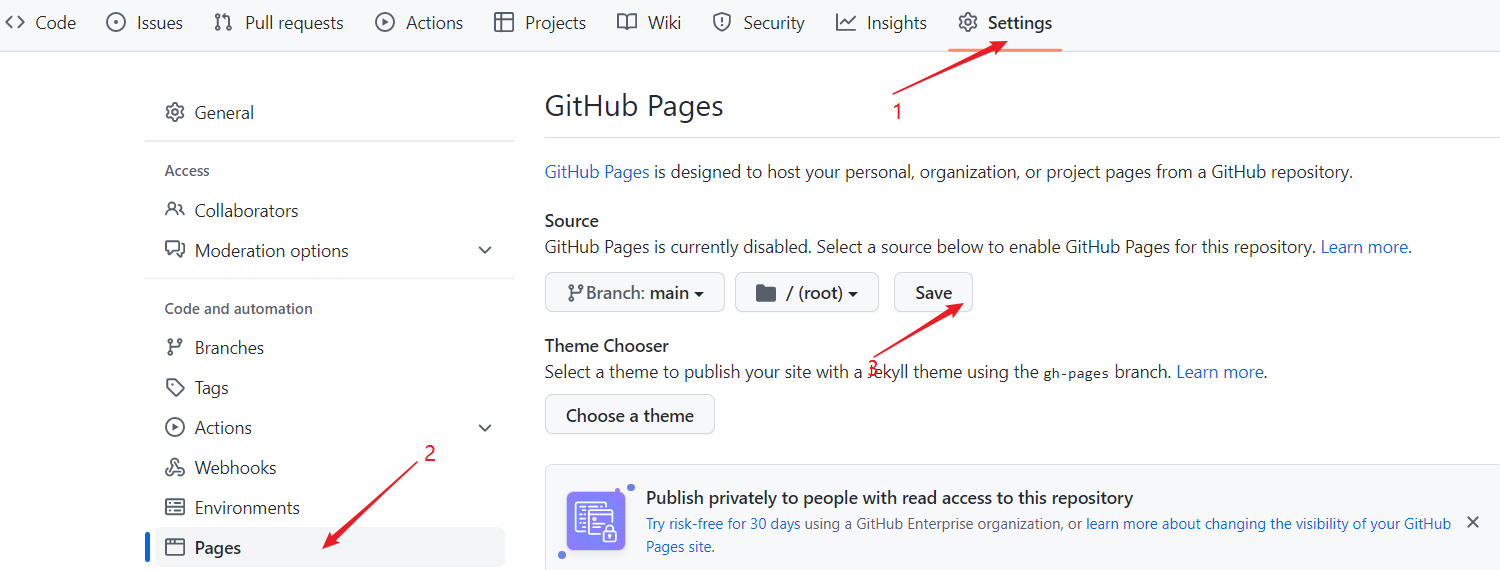Image resolution: width=1500 pixels, height=570 pixels.
Task: Switch to the Code tab
Action: (x=42, y=22)
